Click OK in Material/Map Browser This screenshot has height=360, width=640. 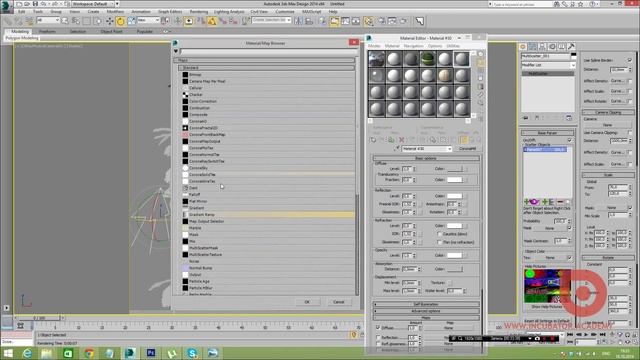(307, 302)
